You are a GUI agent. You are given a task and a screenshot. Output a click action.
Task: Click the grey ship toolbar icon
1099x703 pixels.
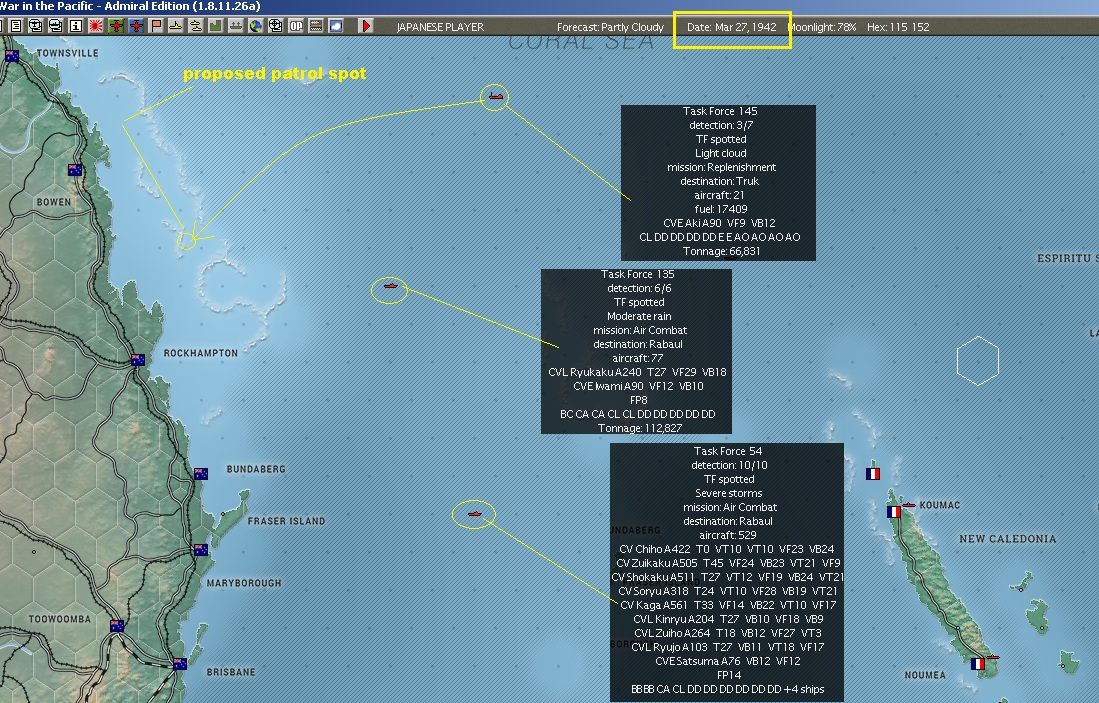click(236, 26)
